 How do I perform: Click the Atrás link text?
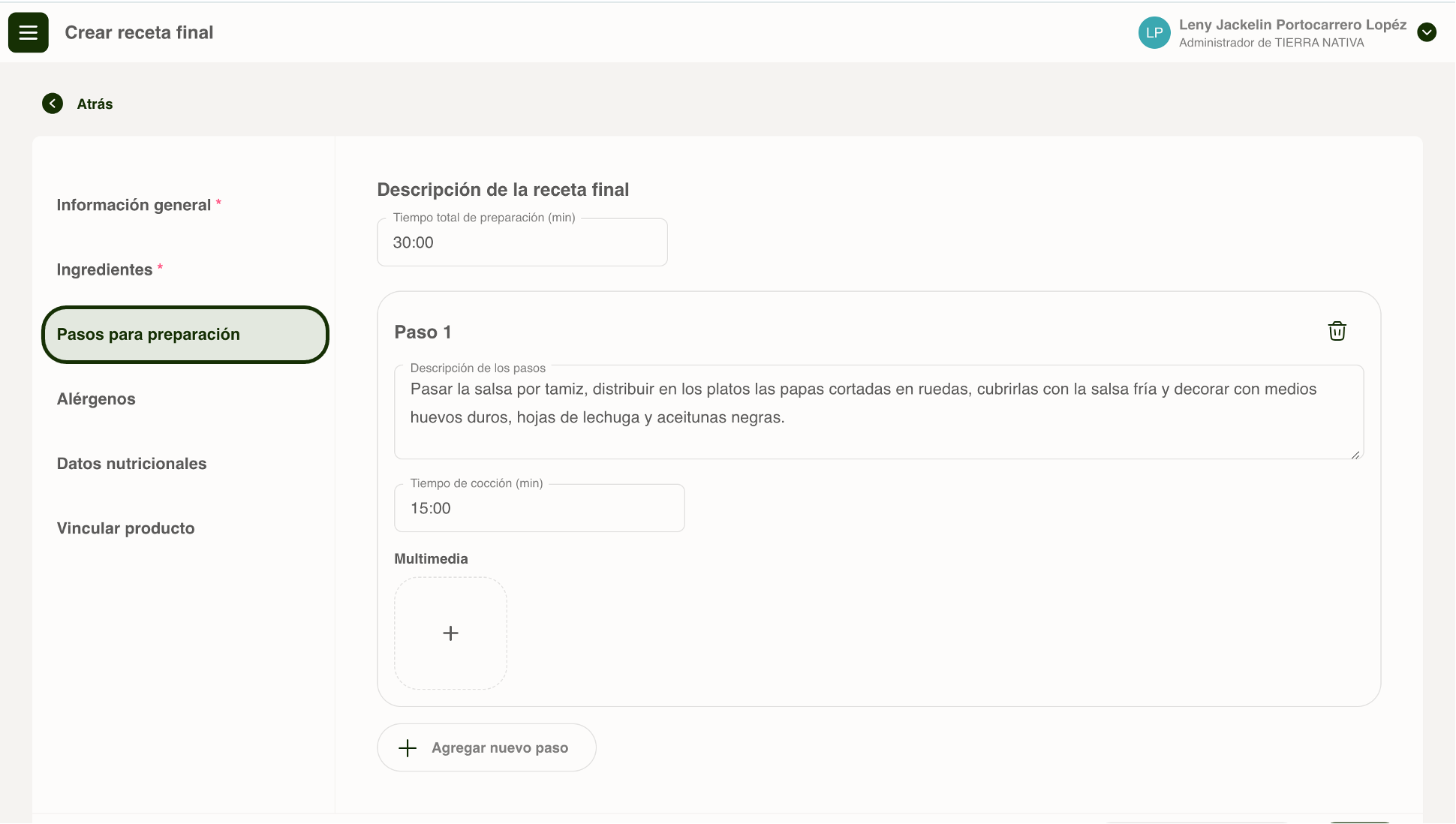(95, 104)
